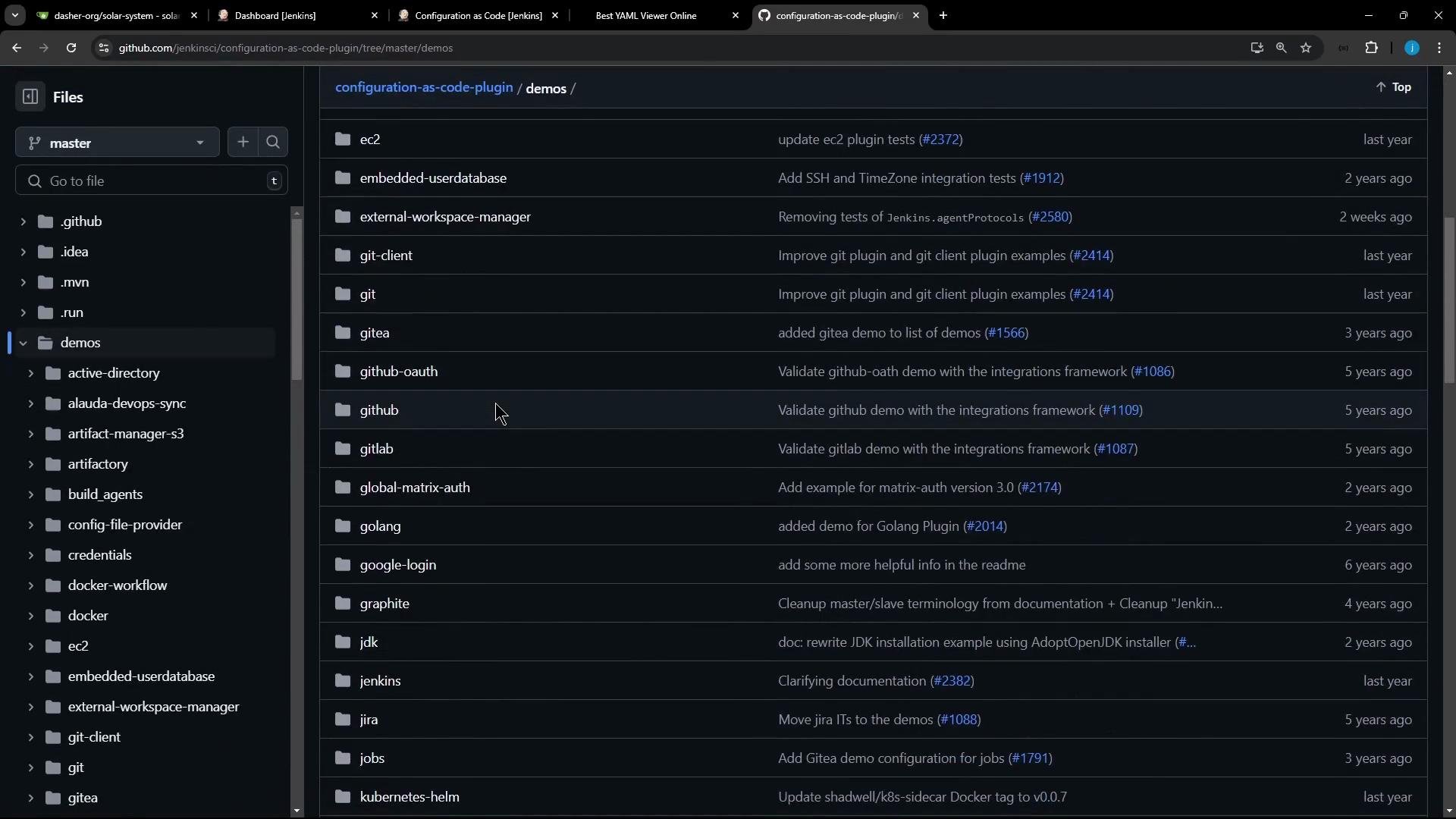Bookmark this page with the star icon
Image resolution: width=1456 pixels, height=819 pixels.
tap(1306, 48)
